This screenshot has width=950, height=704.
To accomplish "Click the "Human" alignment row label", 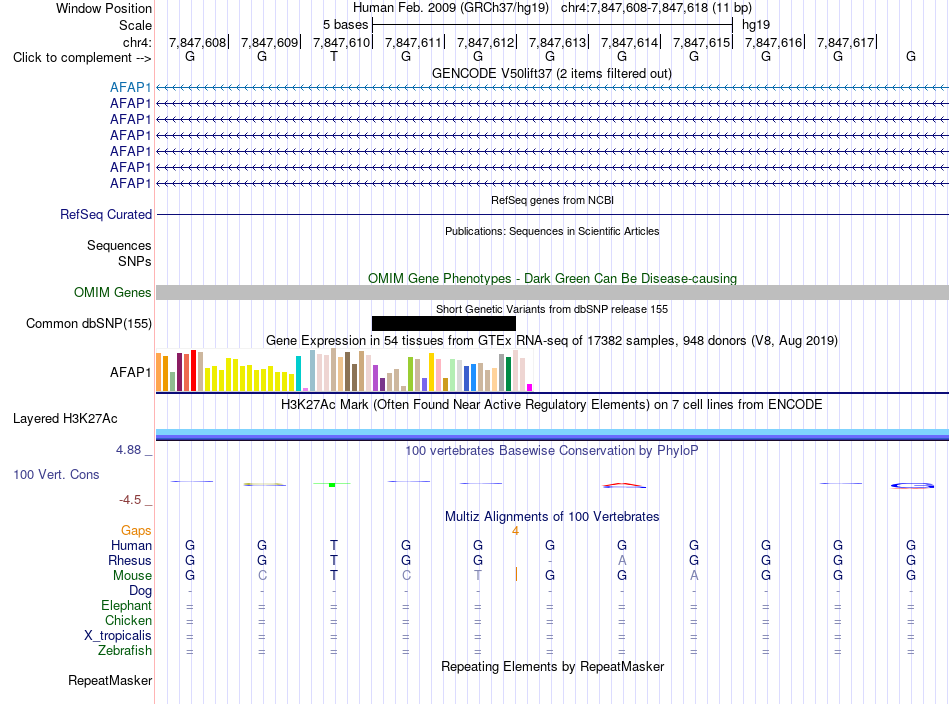I will point(131,545).
